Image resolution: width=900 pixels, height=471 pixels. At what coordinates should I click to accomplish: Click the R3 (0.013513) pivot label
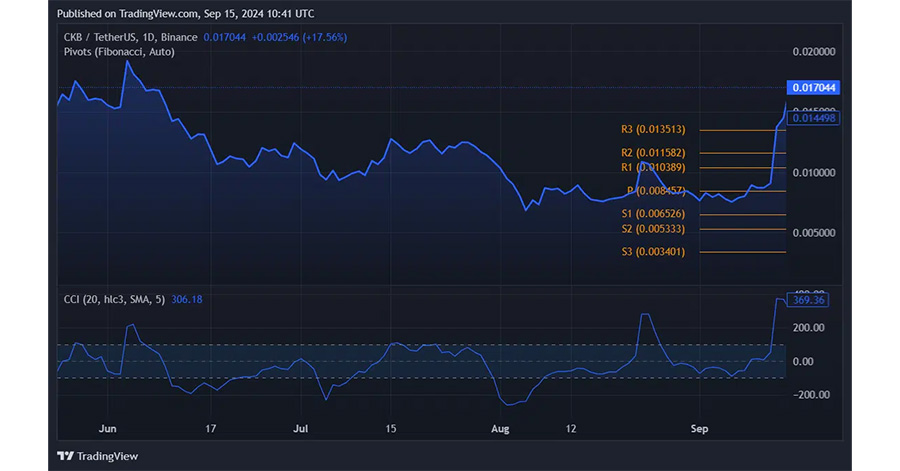click(653, 130)
